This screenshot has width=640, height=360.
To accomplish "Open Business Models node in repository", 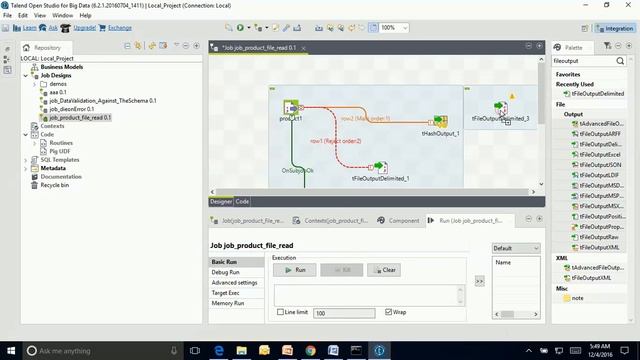I will tap(57, 67).
